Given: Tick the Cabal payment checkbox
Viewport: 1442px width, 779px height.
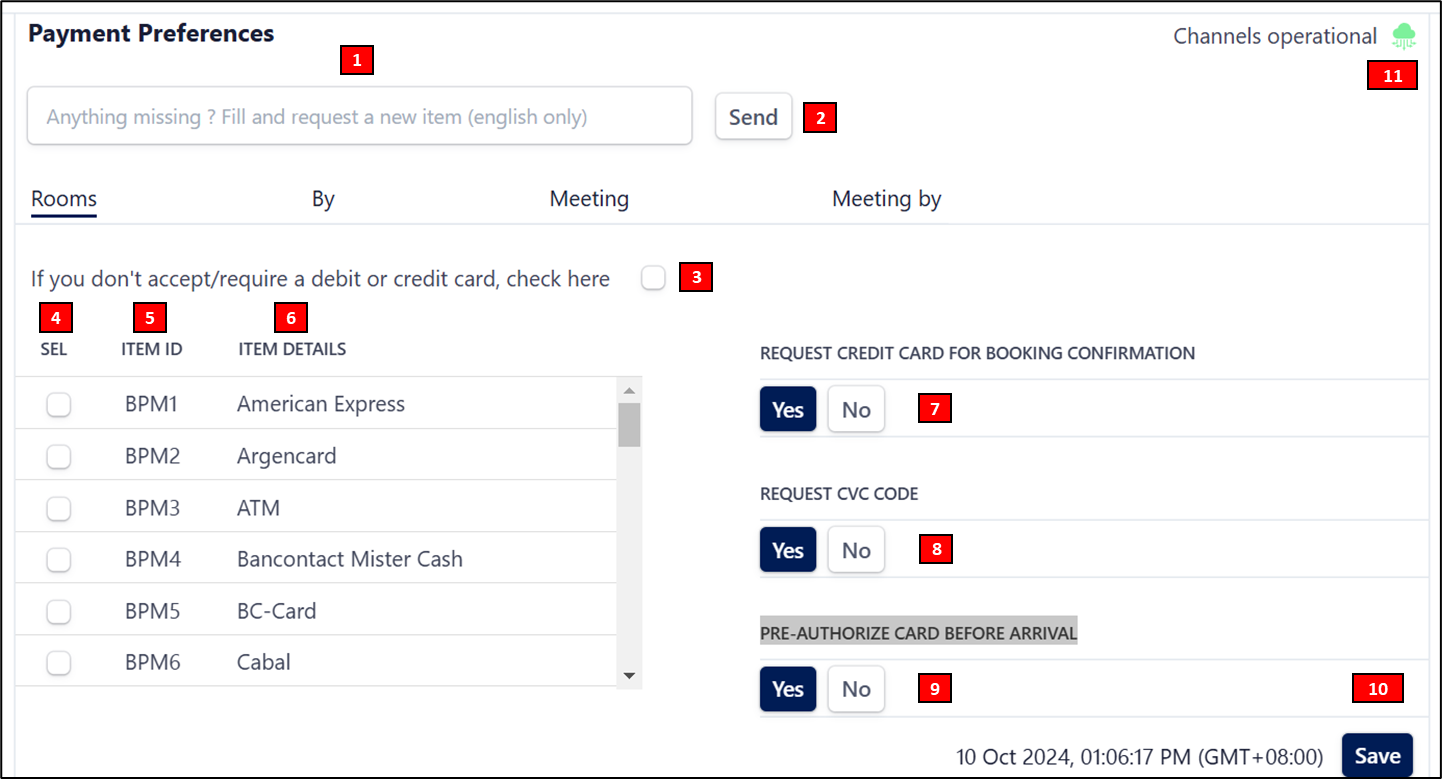Looking at the screenshot, I should pos(59,662).
